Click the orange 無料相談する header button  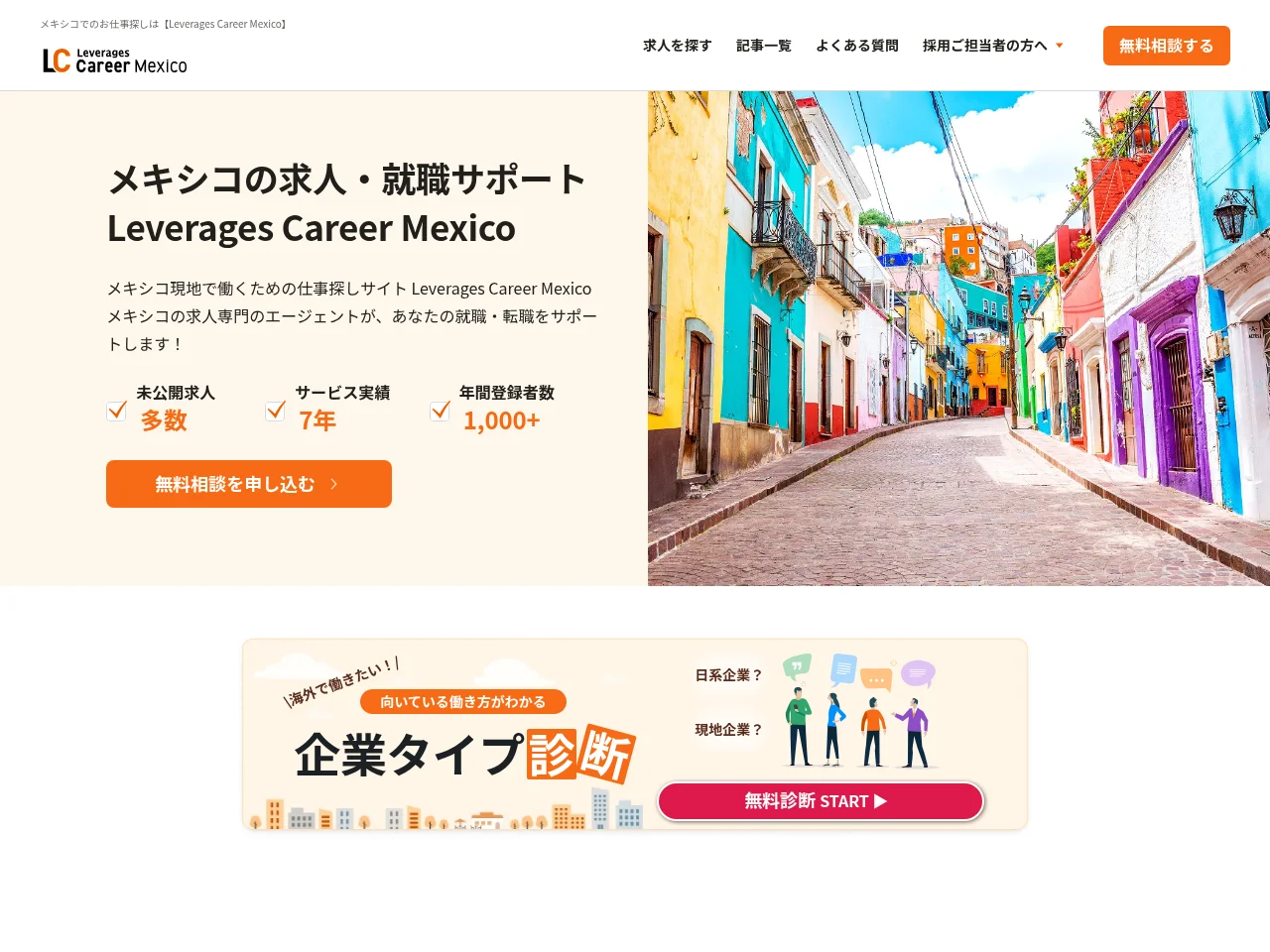(x=1167, y=46)
